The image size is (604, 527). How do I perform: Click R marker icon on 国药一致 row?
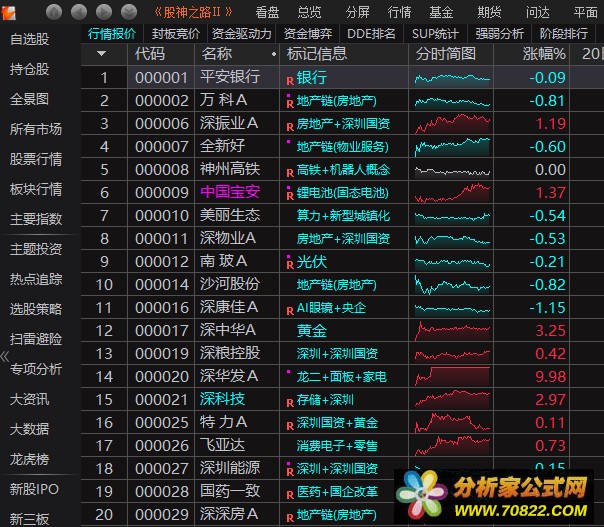pos(290,495)
